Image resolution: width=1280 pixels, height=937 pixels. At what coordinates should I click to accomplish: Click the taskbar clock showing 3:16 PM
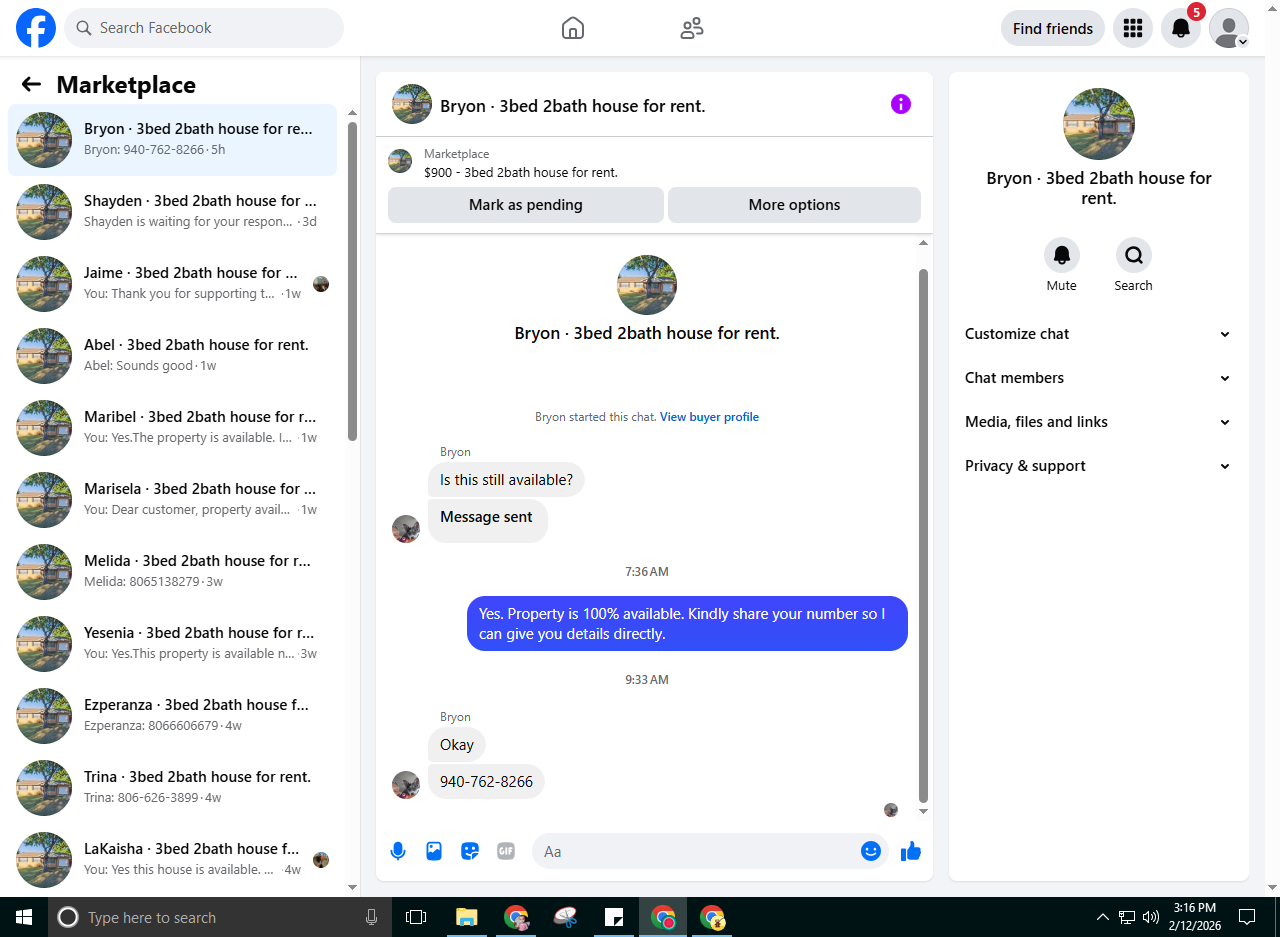(1195, 917)
